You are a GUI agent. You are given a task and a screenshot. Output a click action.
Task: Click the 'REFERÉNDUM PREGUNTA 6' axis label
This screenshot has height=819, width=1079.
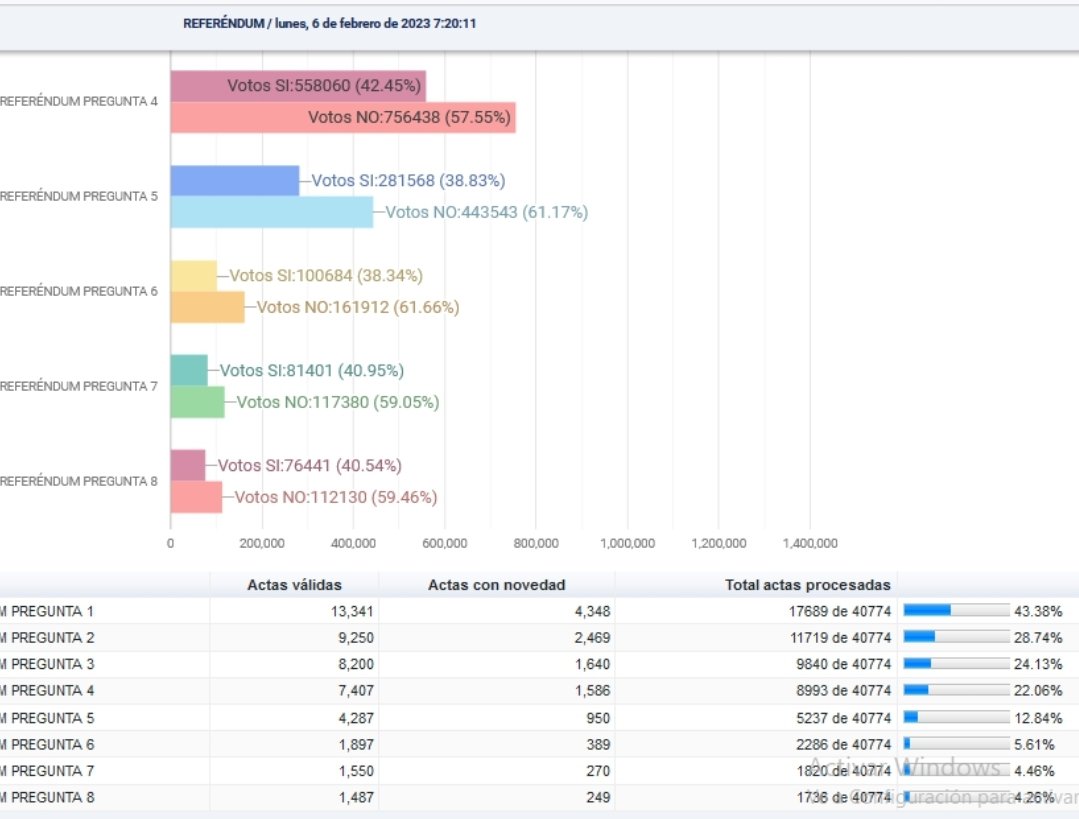point(78,291)
